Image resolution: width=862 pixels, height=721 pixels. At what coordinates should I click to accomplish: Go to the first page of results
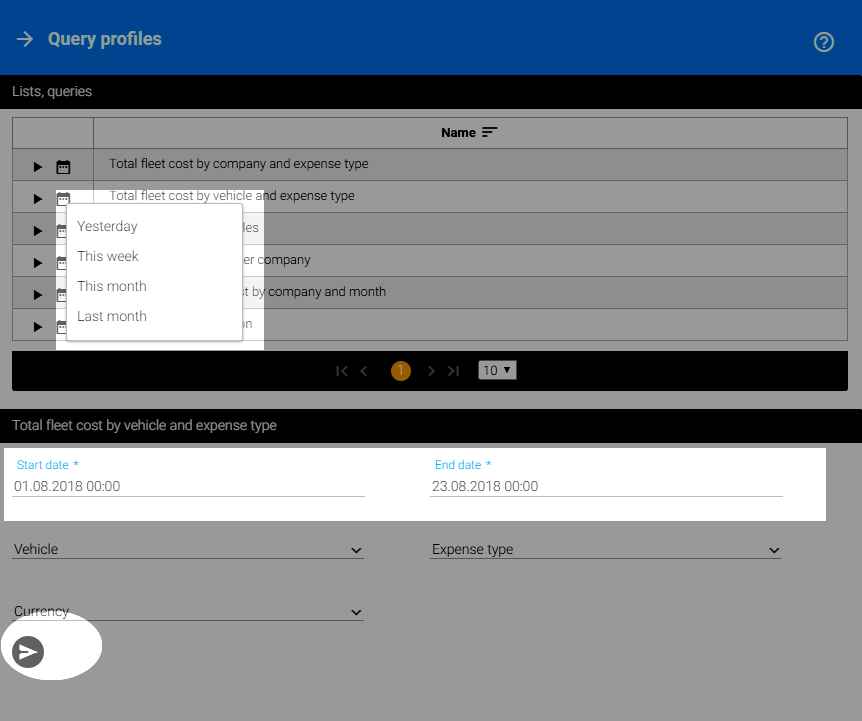(342, 371)
